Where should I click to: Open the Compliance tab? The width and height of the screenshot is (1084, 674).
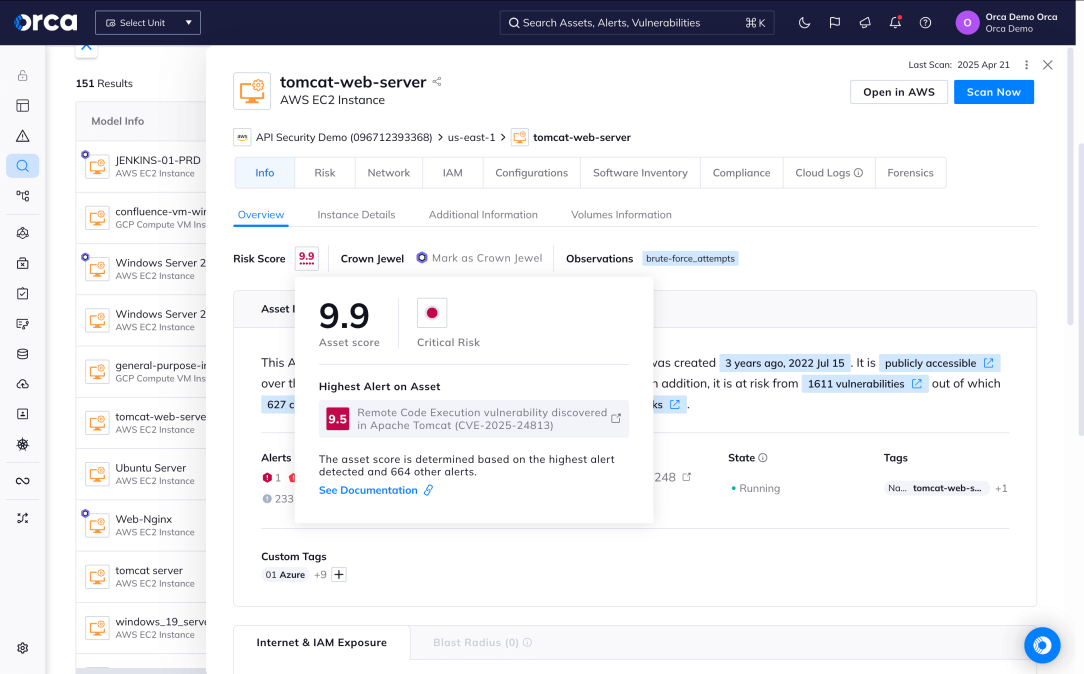coord(741,173)
